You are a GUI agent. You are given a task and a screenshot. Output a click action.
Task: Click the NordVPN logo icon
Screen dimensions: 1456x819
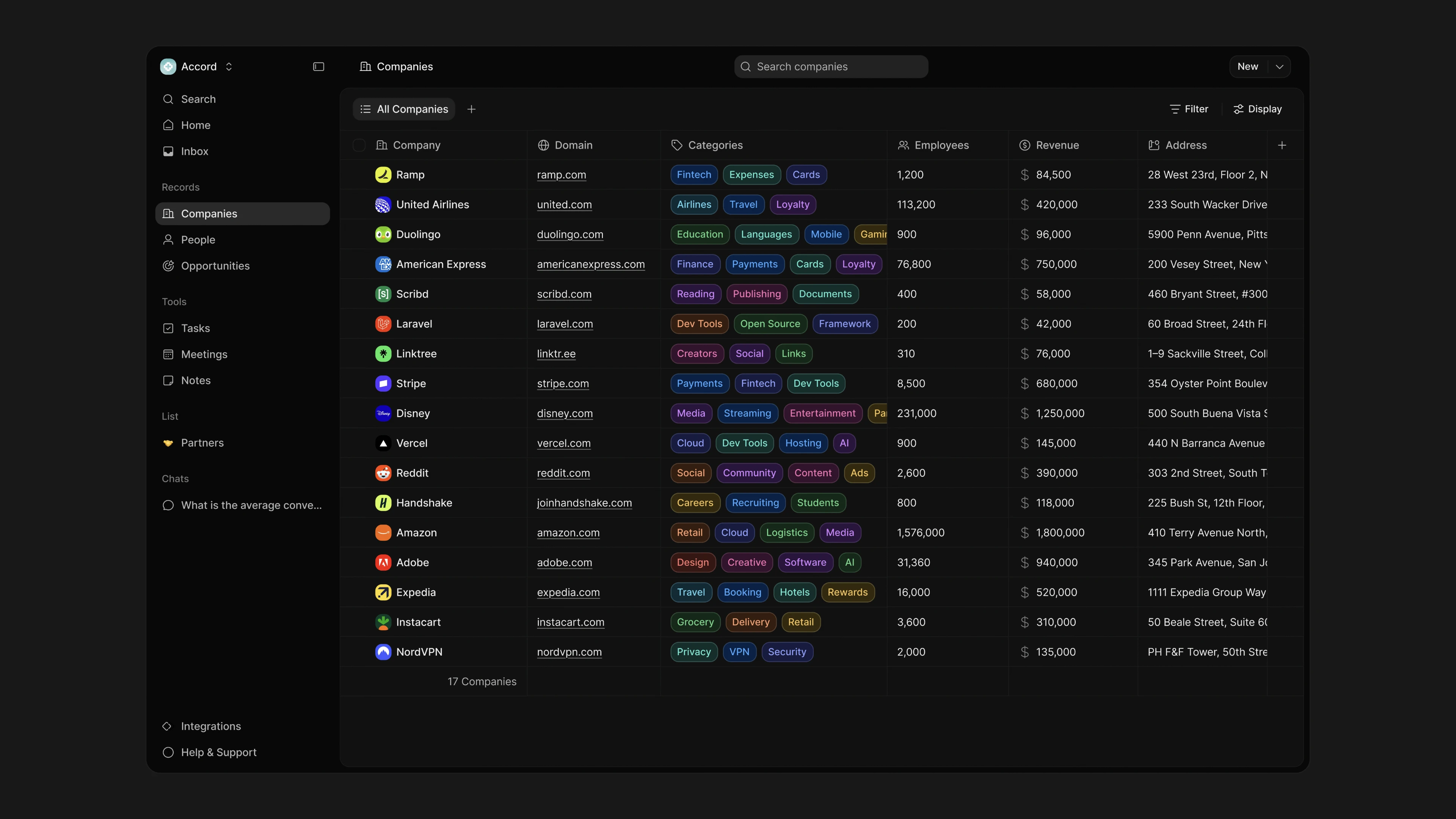[383, 652]
